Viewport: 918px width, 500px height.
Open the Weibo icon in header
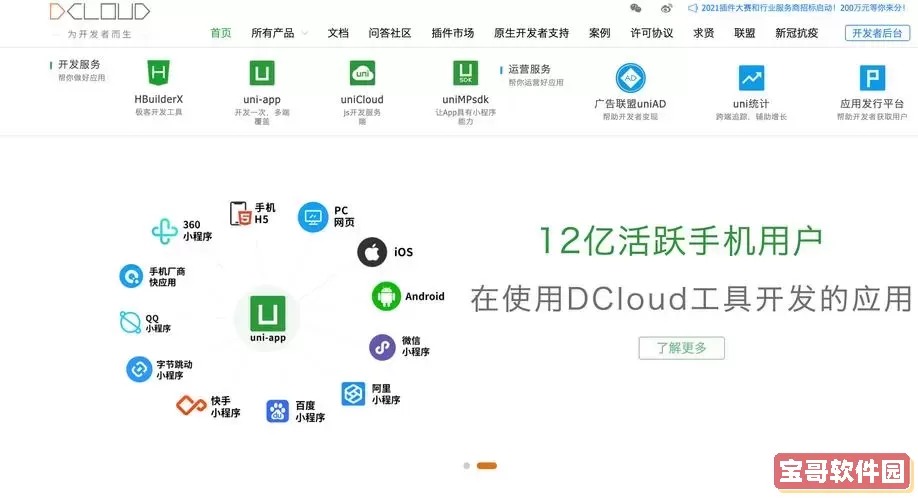666,8
